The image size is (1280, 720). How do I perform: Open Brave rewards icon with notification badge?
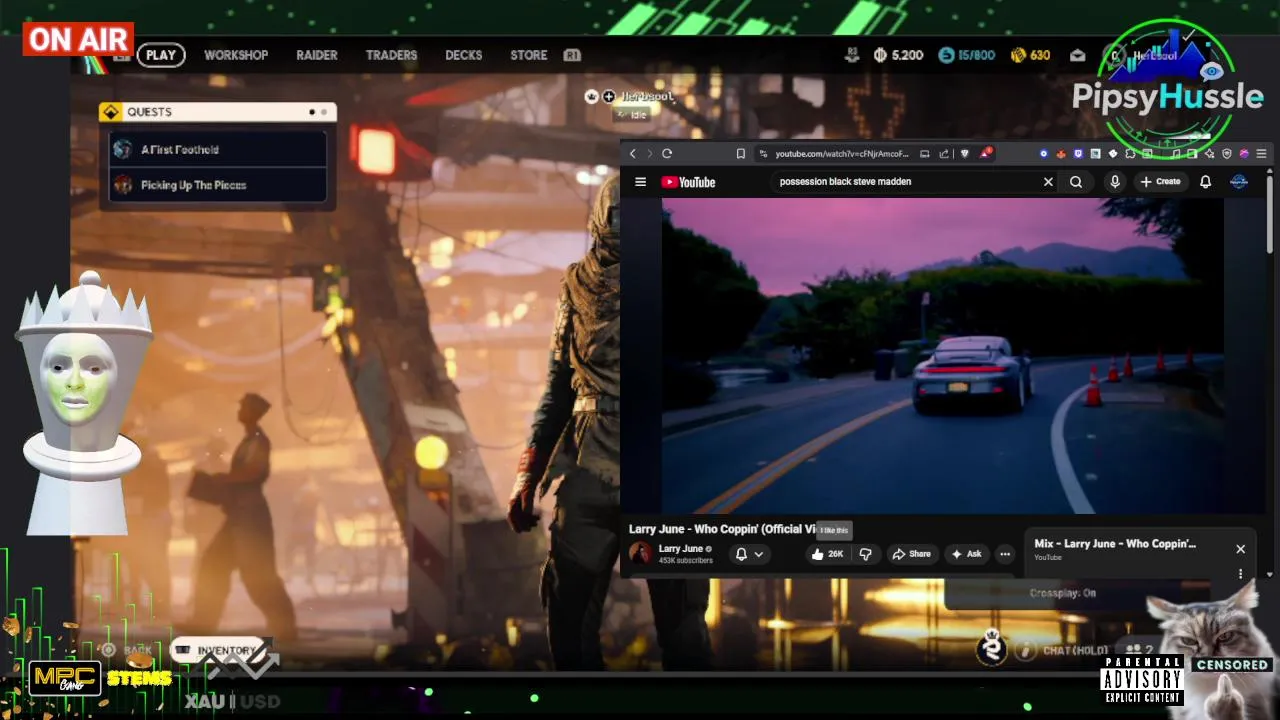[986, 153]
